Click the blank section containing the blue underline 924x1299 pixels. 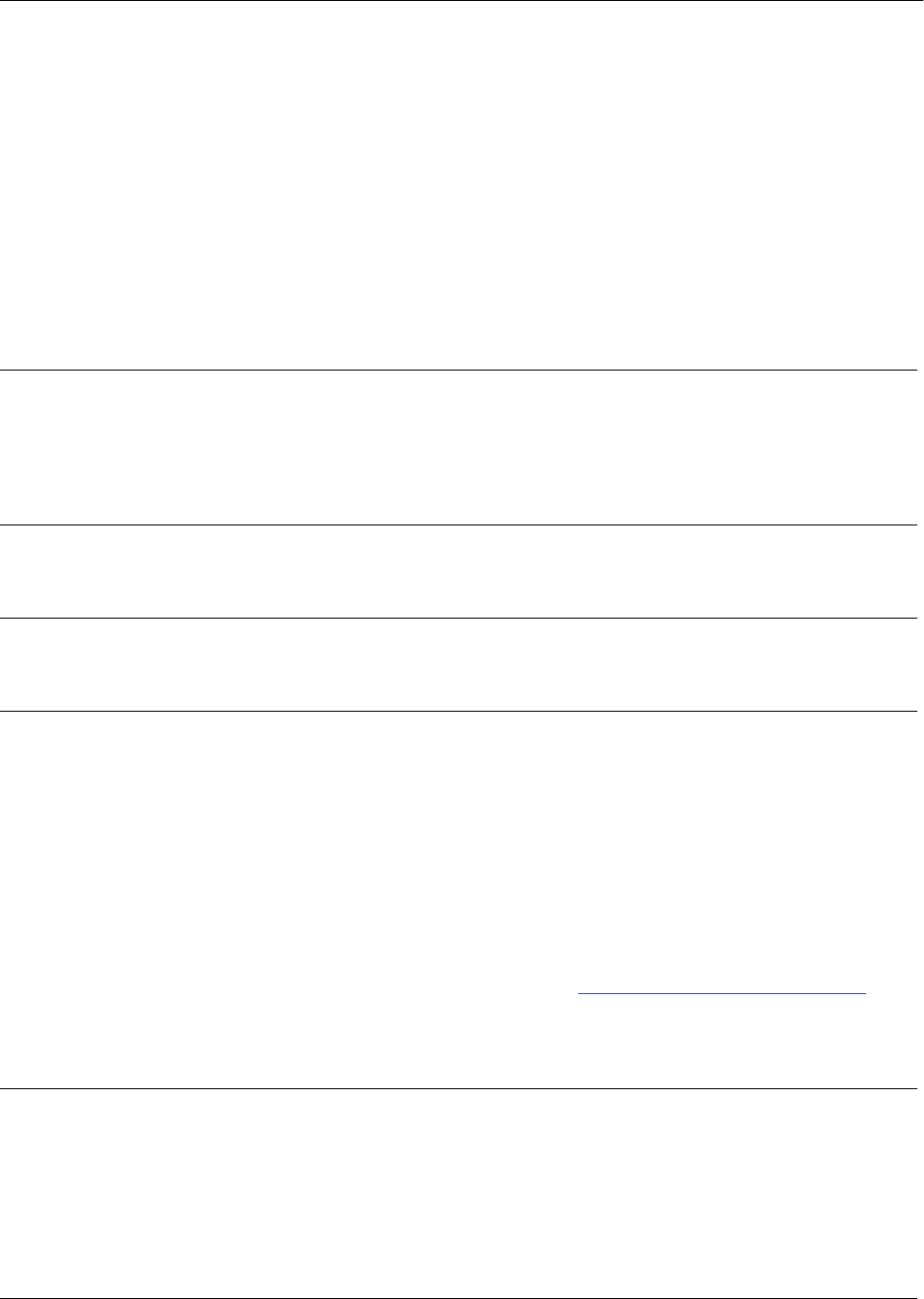click(458, 899)
